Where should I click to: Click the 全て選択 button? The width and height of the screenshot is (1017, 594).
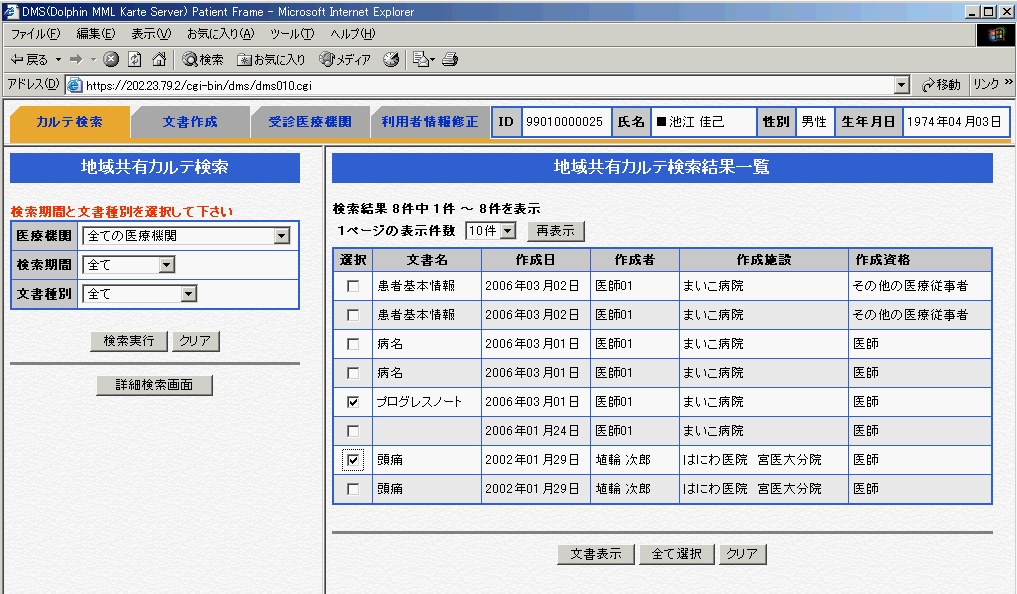click(x=677, y=554)
